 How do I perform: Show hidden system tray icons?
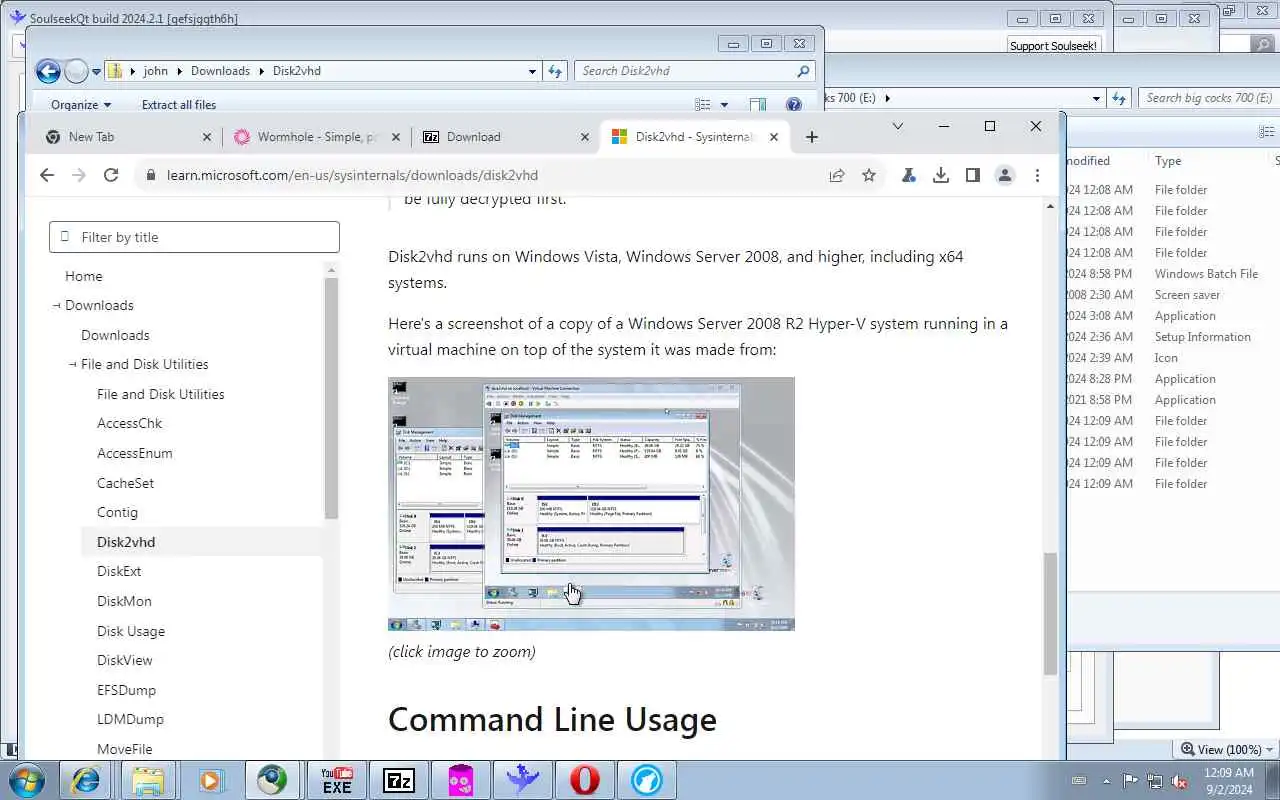click(x=1106, y=781)
